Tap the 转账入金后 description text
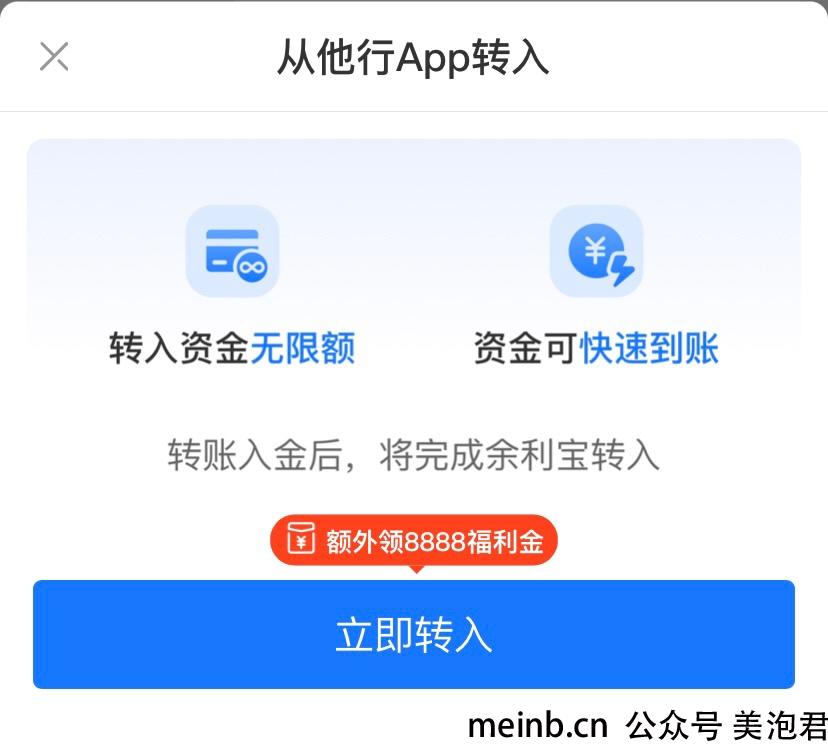 pyautogui.click(x=255, y=455)
